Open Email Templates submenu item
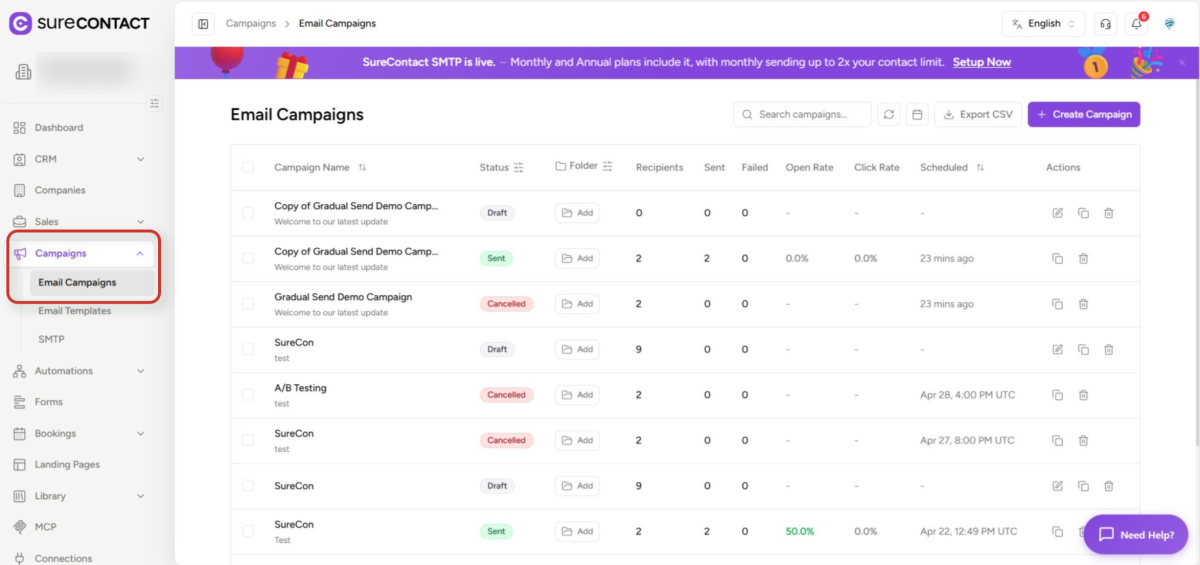Image resolution: width=1200 pixels, height=565 pixels. pos(75,311)
